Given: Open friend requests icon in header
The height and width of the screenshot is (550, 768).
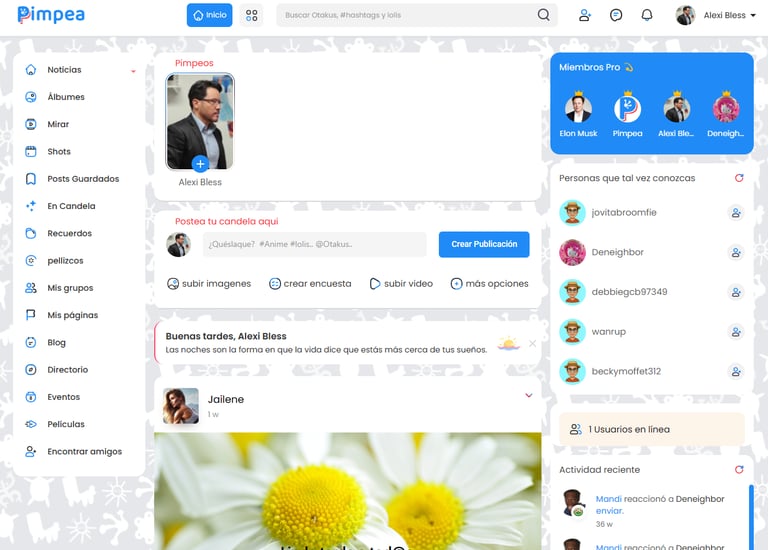Looking at the screenshot, I should point(585,15).
